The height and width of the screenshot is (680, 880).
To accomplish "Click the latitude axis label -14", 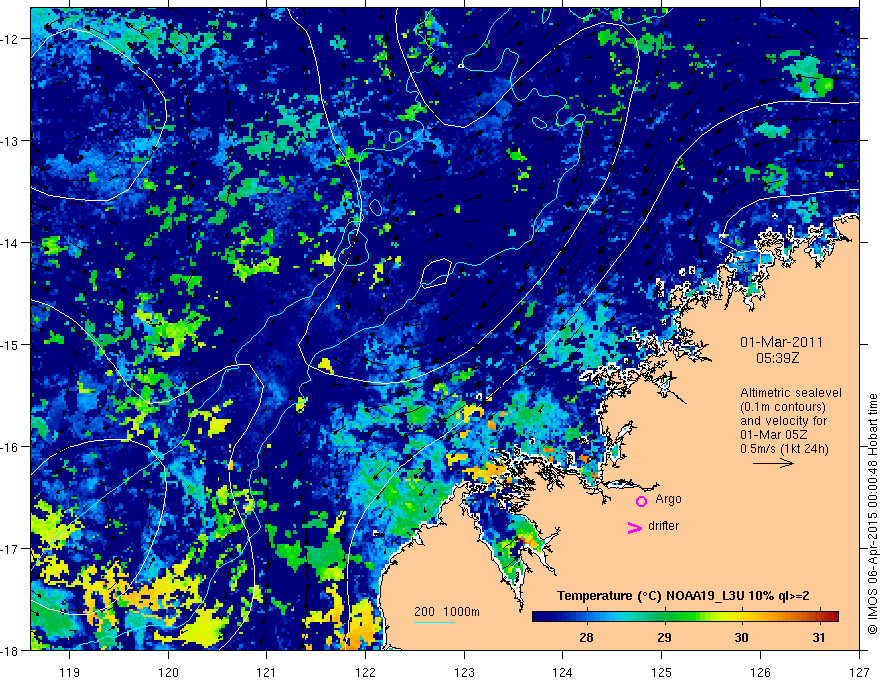I will pos(9,243).
